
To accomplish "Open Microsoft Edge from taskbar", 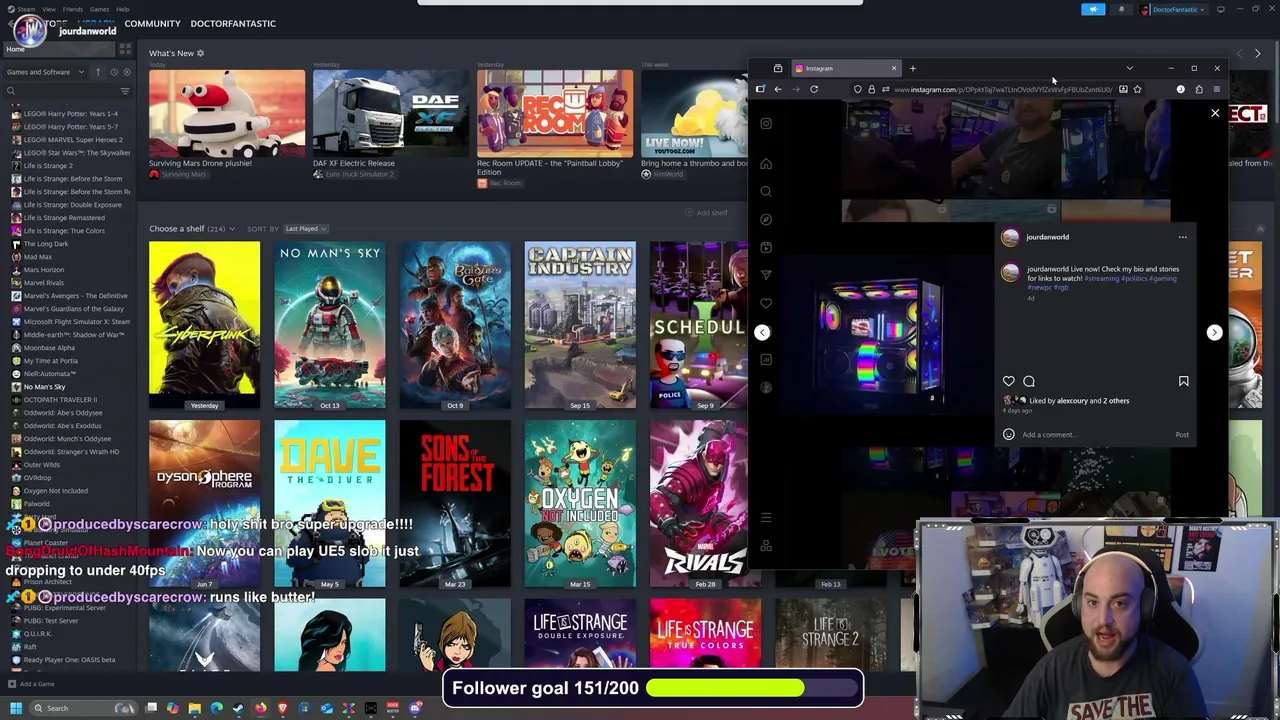I will coord(217,708).
